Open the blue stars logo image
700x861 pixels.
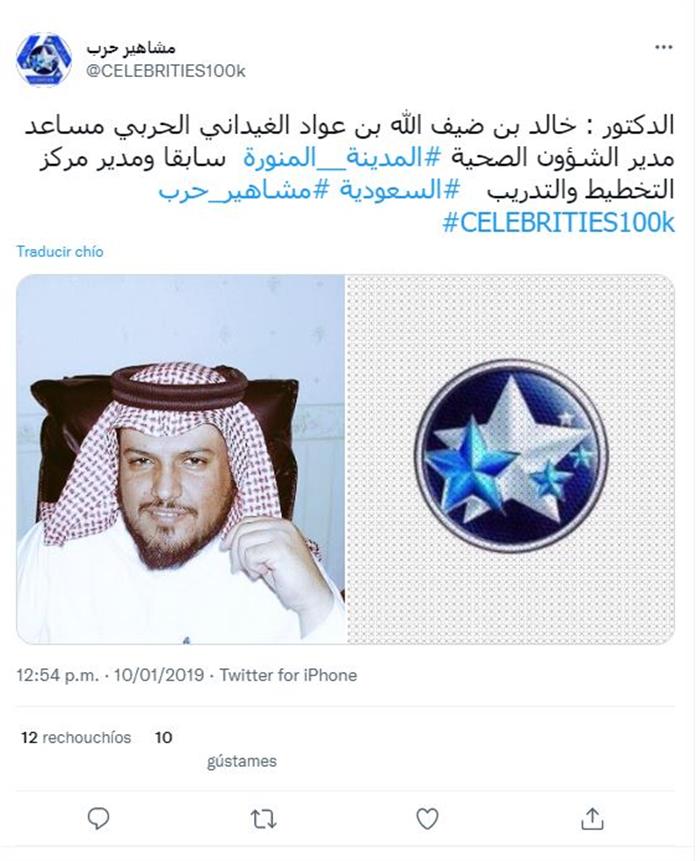[511, 459]
